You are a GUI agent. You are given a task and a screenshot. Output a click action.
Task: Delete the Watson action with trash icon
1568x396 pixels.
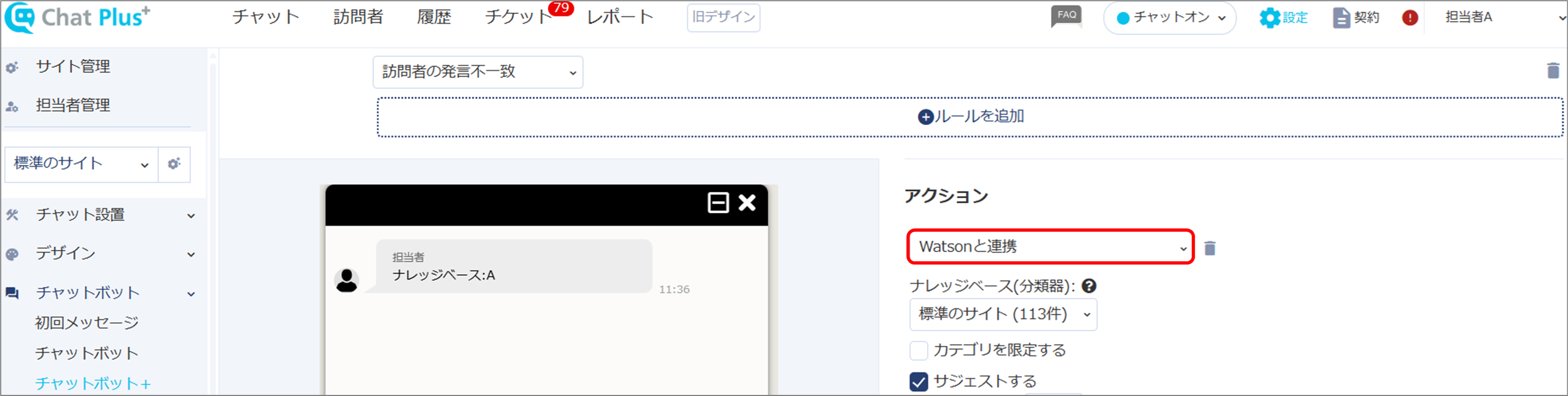click(1210, 248)
